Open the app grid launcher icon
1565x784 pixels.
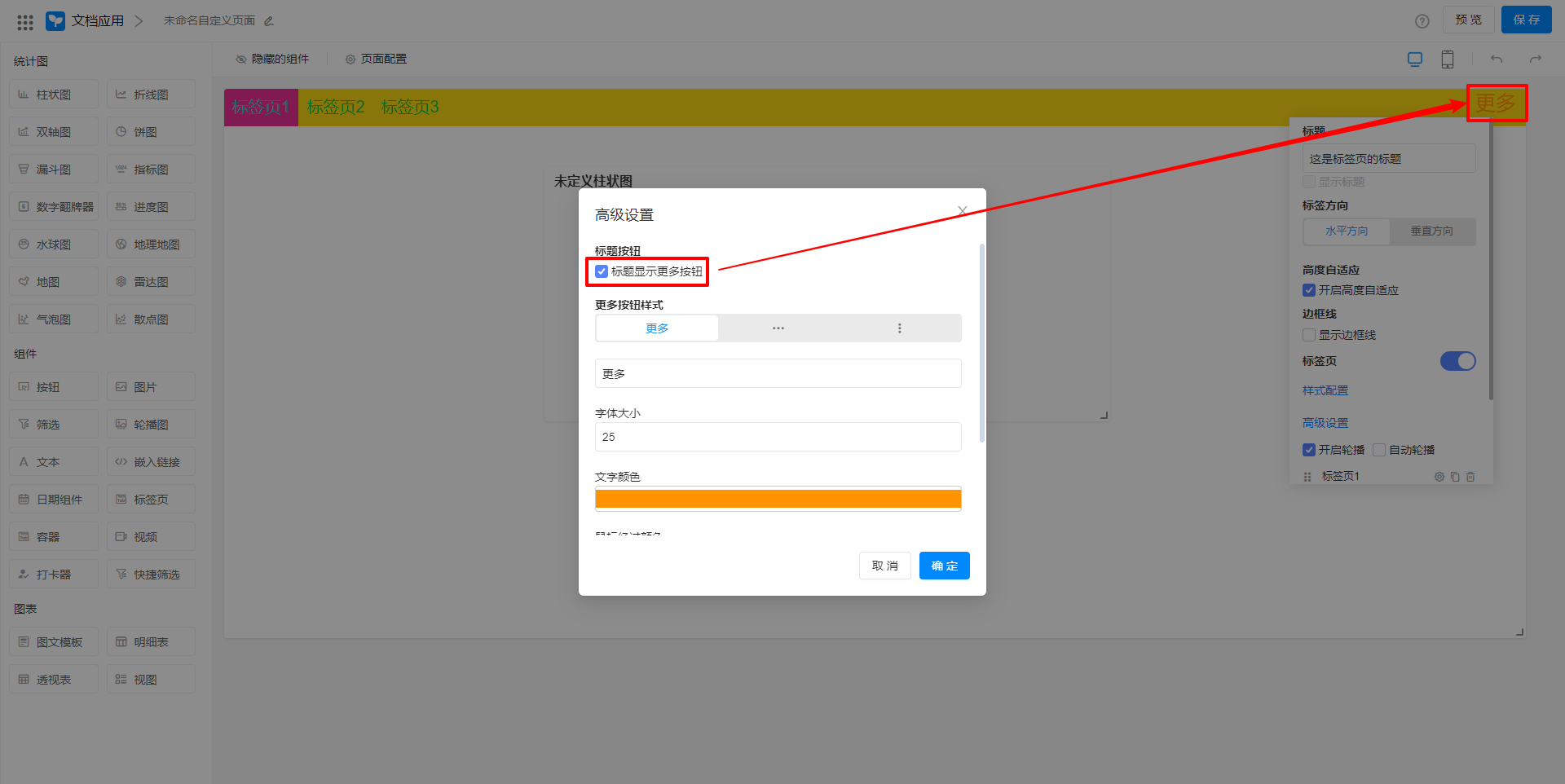pyautogui.click(x=25, y=21)
